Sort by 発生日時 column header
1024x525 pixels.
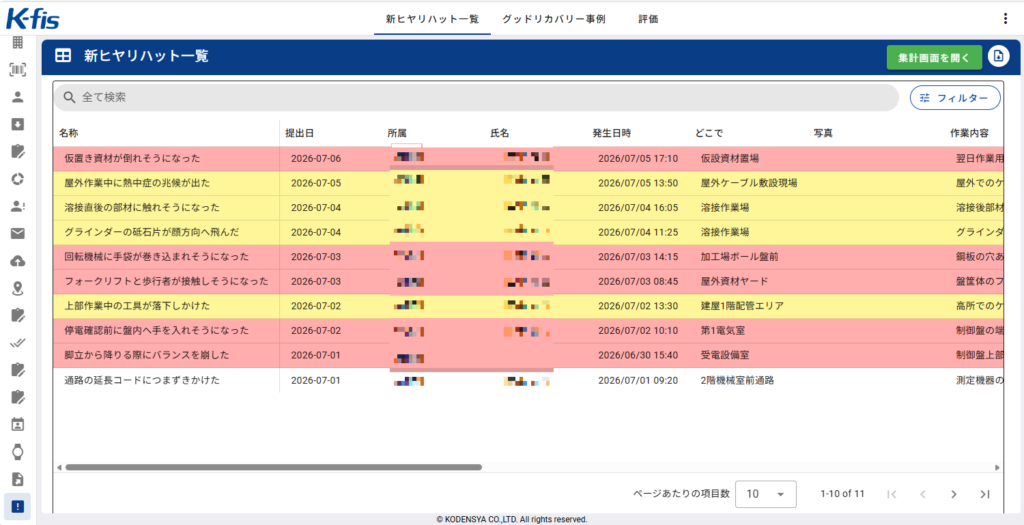[612, 133]
